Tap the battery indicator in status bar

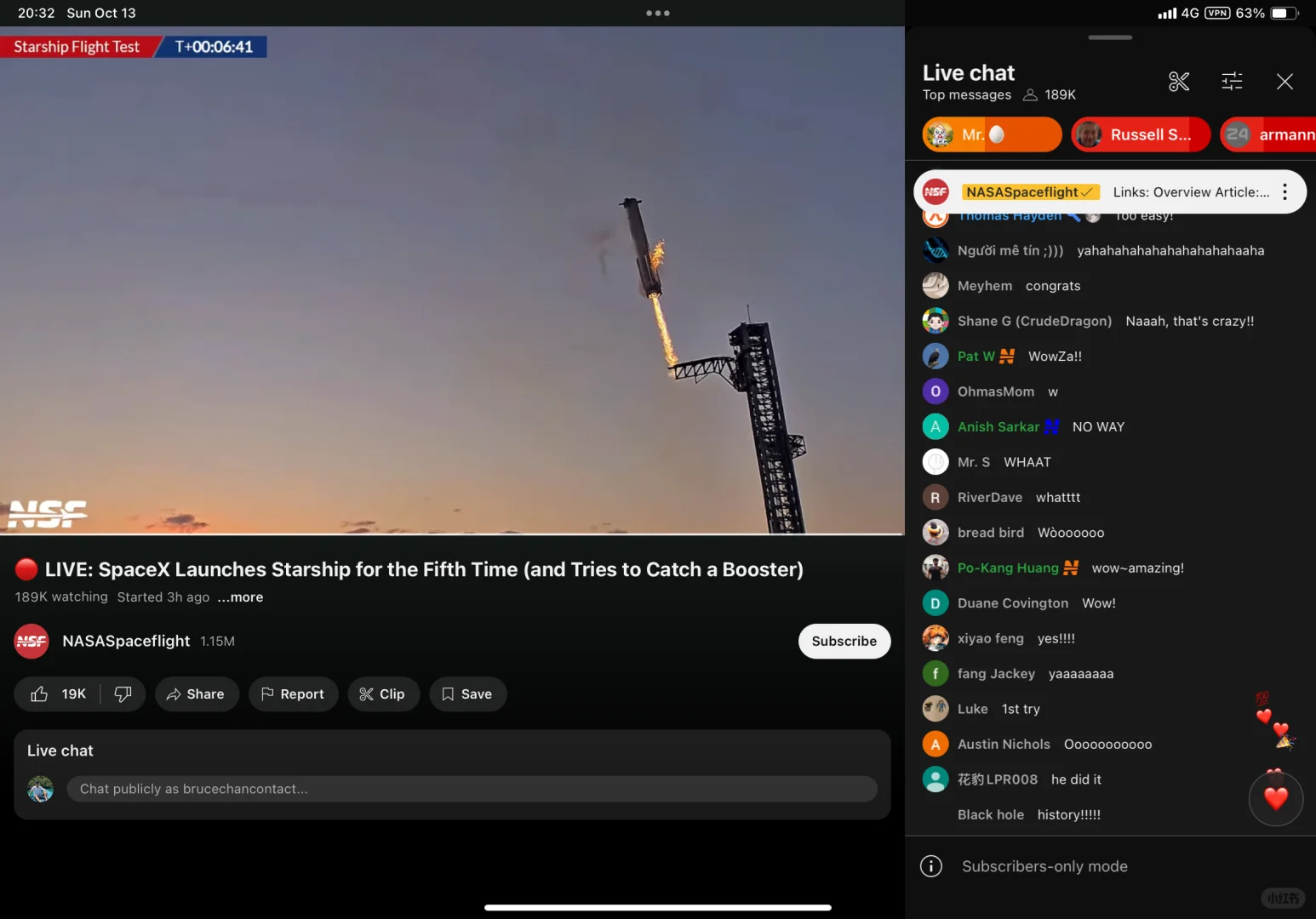click(x=1285, y=13)
